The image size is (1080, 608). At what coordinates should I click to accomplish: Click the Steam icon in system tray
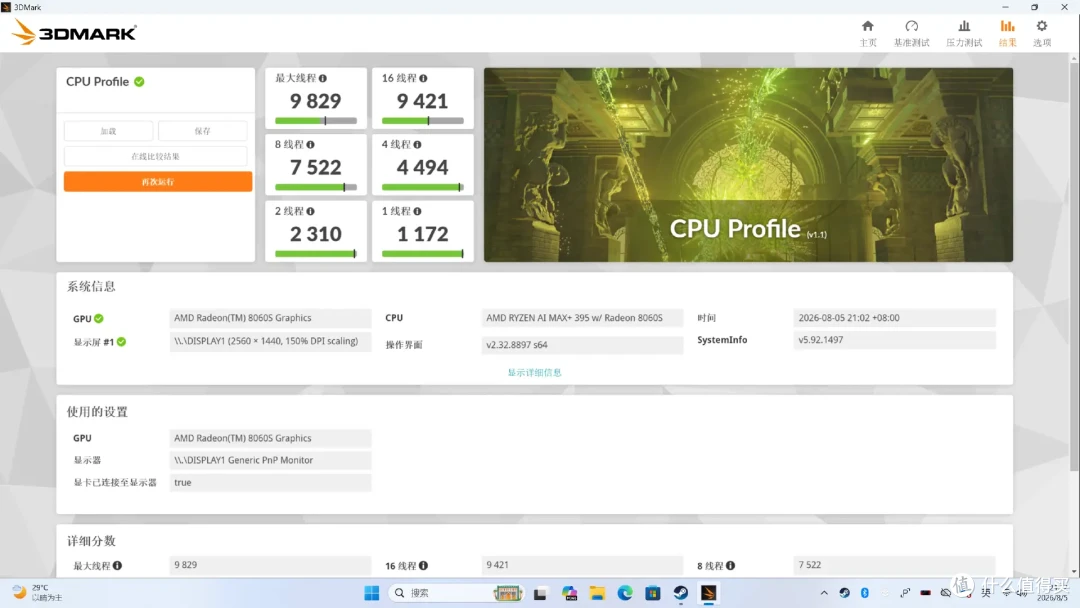[x=844, y=592]
